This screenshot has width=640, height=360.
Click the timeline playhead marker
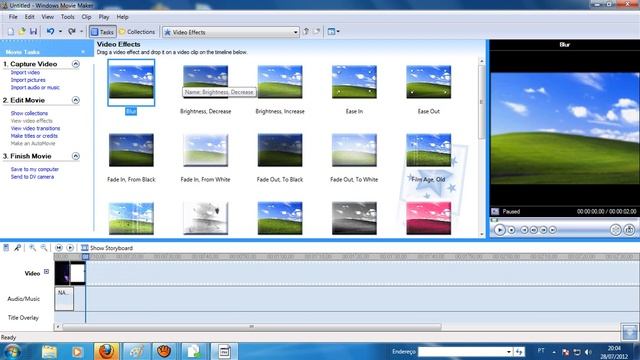pyautogui.click(x=85, y=257)
